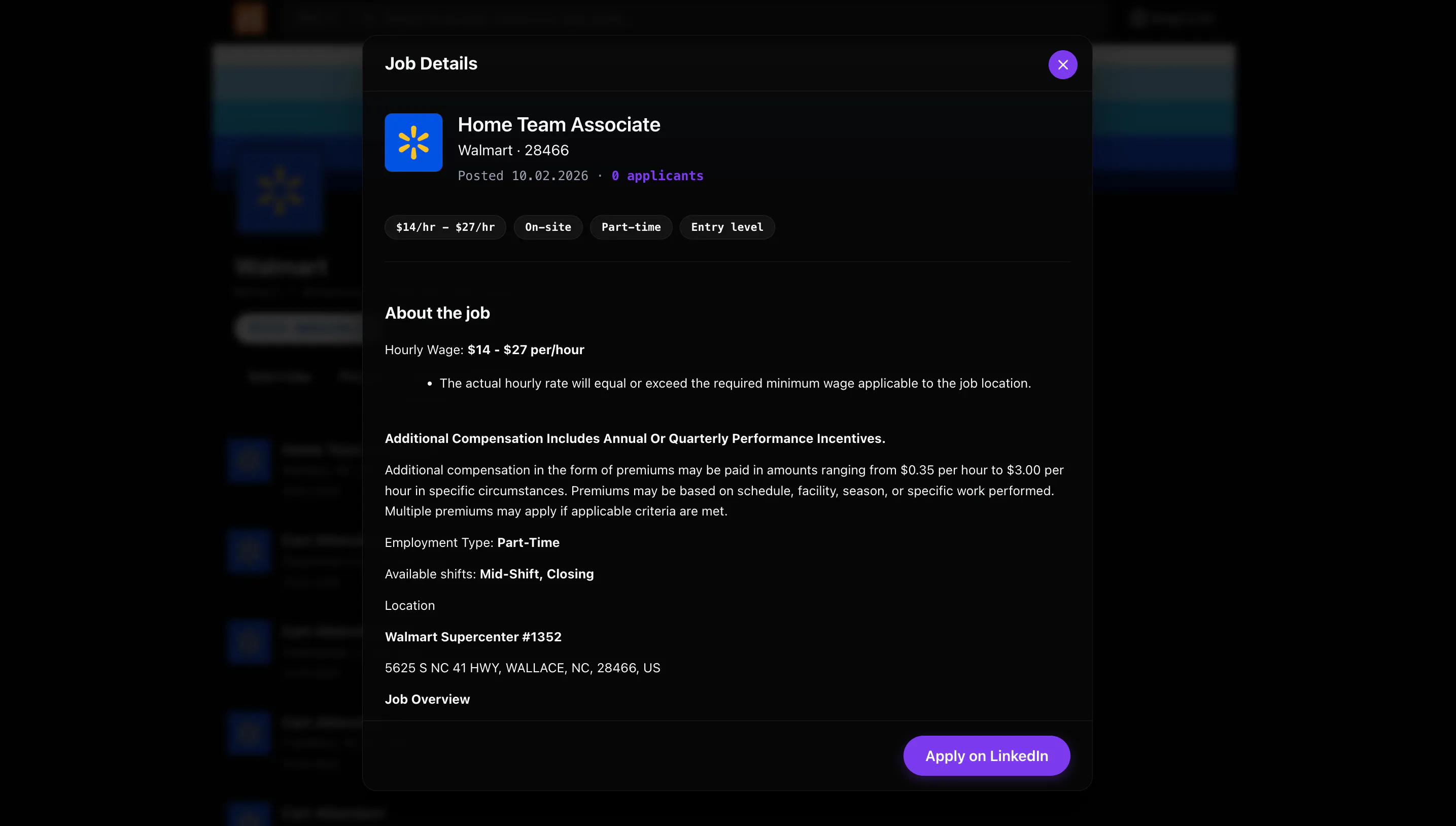Viewport: 1456px width, 826px height.
Task: Click the Walmart spark logo in job header
Action: pyautogui.click(x=413, y=143)
